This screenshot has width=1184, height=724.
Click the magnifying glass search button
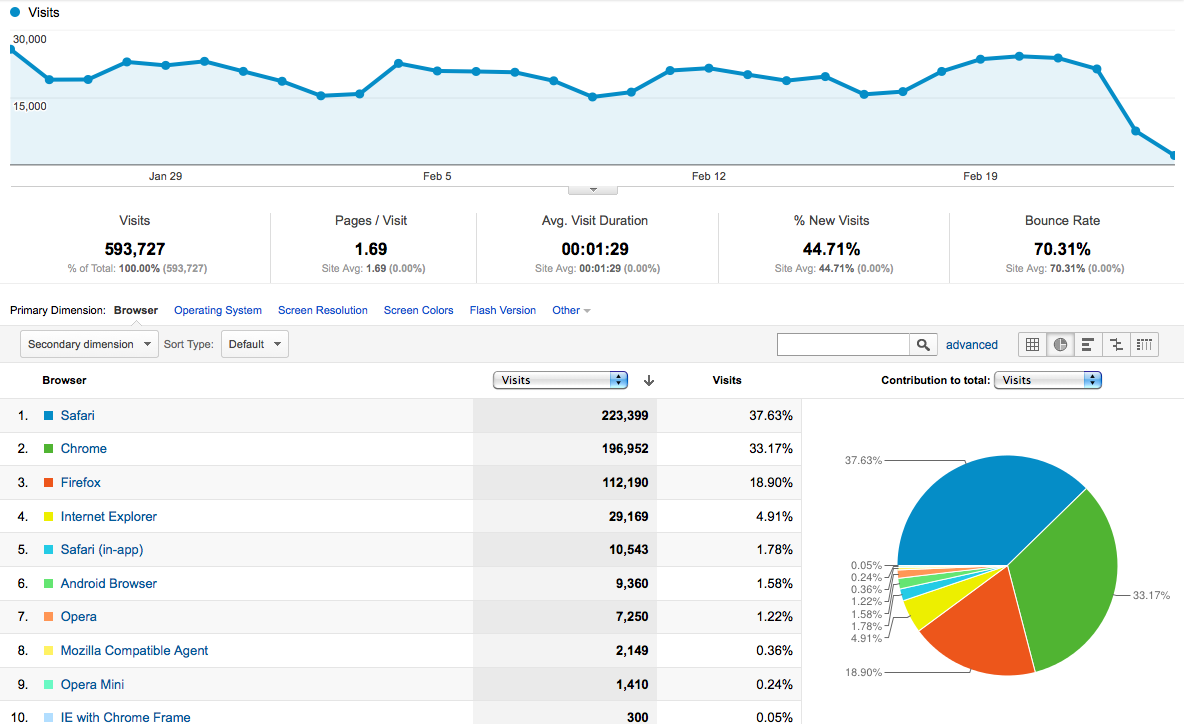(924, 345)
